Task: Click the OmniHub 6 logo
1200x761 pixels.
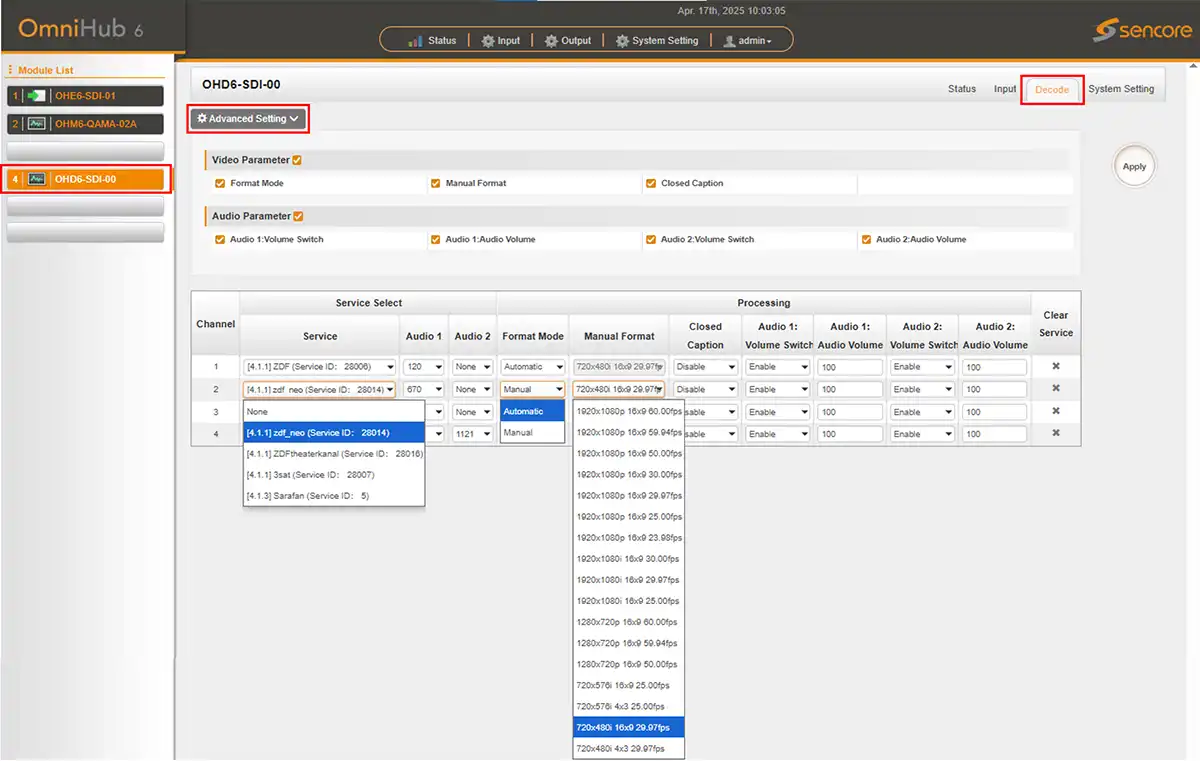Action: (80, 28)
